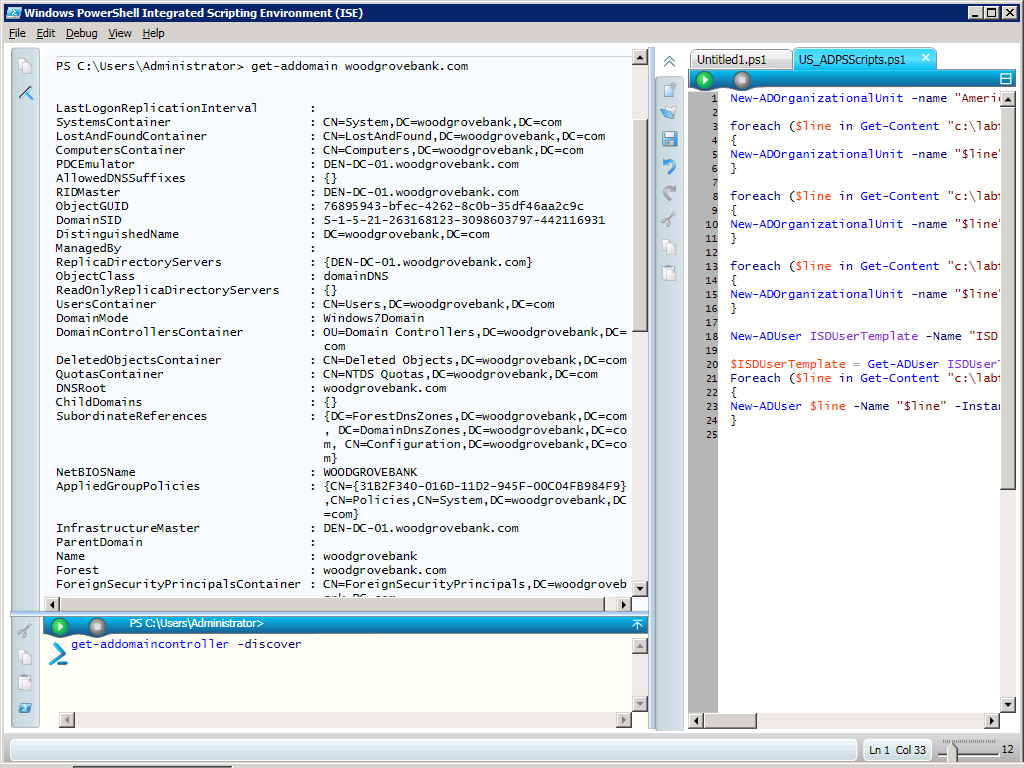Cut selection using script pane scissors icon

tap(669, 219)
